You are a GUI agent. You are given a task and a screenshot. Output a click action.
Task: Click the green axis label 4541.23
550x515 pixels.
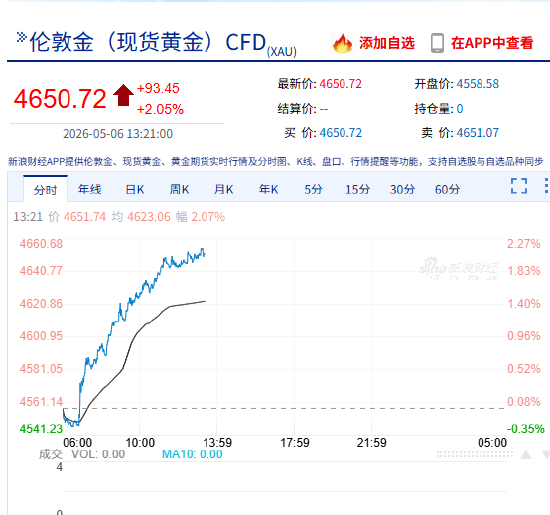tap(41, 429)
